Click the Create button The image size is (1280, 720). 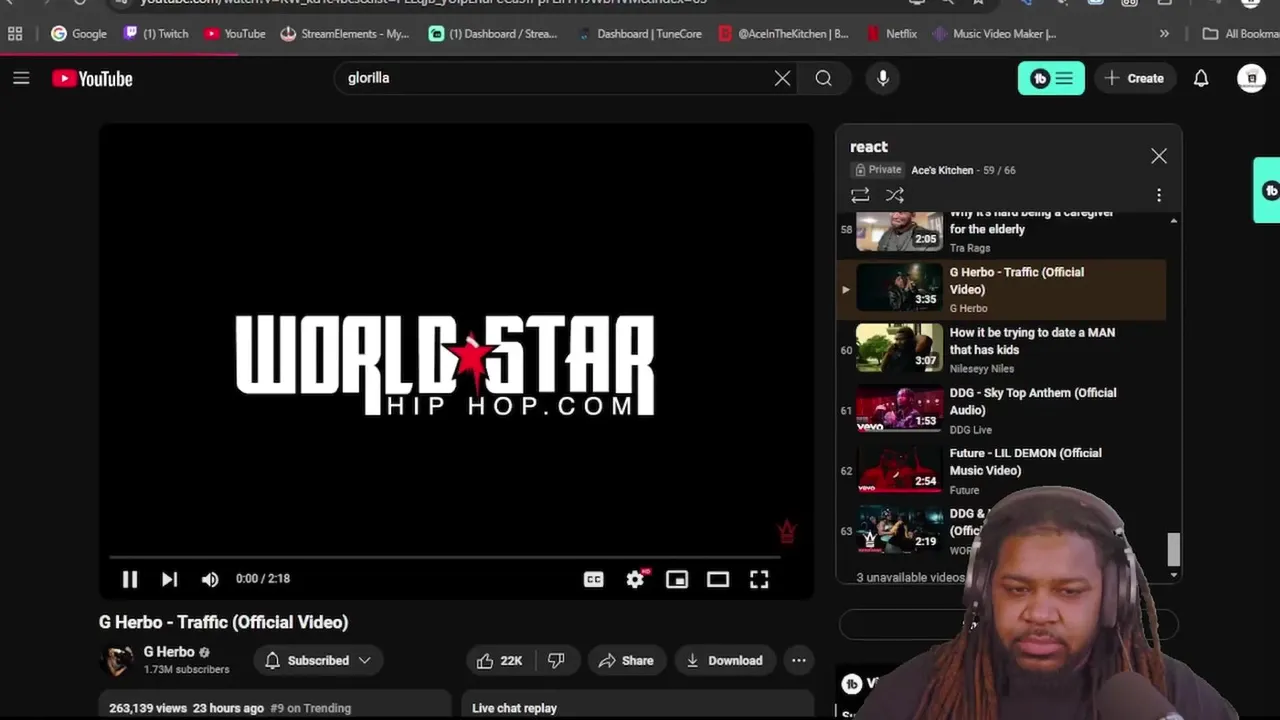point(1134,78)
